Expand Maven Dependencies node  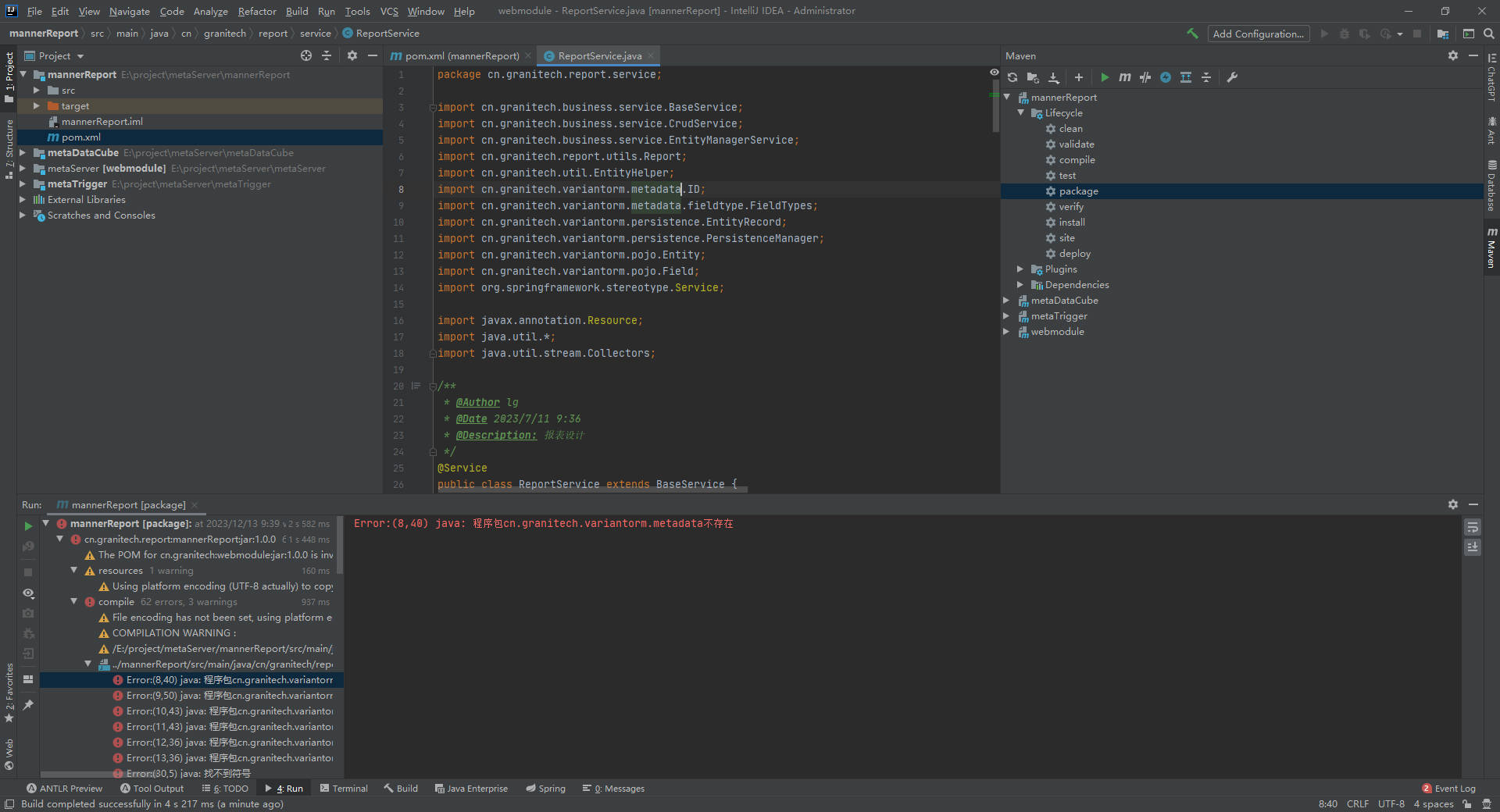click(1020, 285)
